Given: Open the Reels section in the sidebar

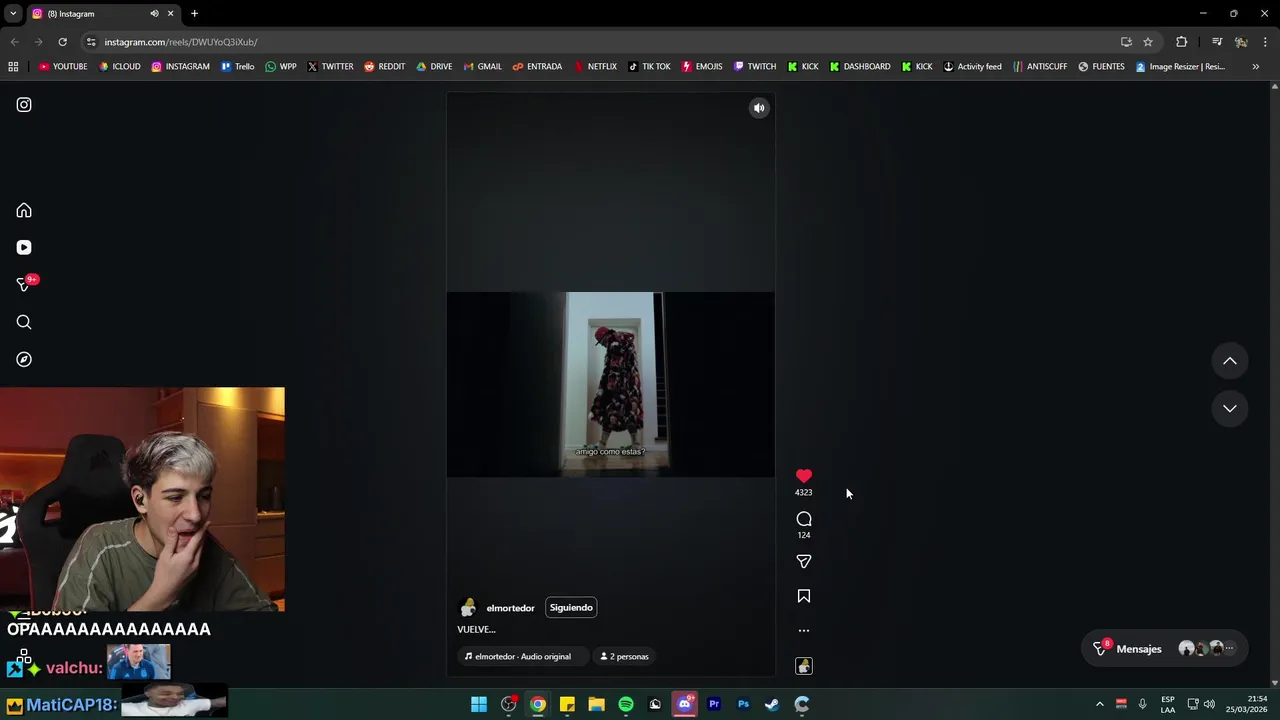Looking at the screenshot, I should click(x=24, y=248).
